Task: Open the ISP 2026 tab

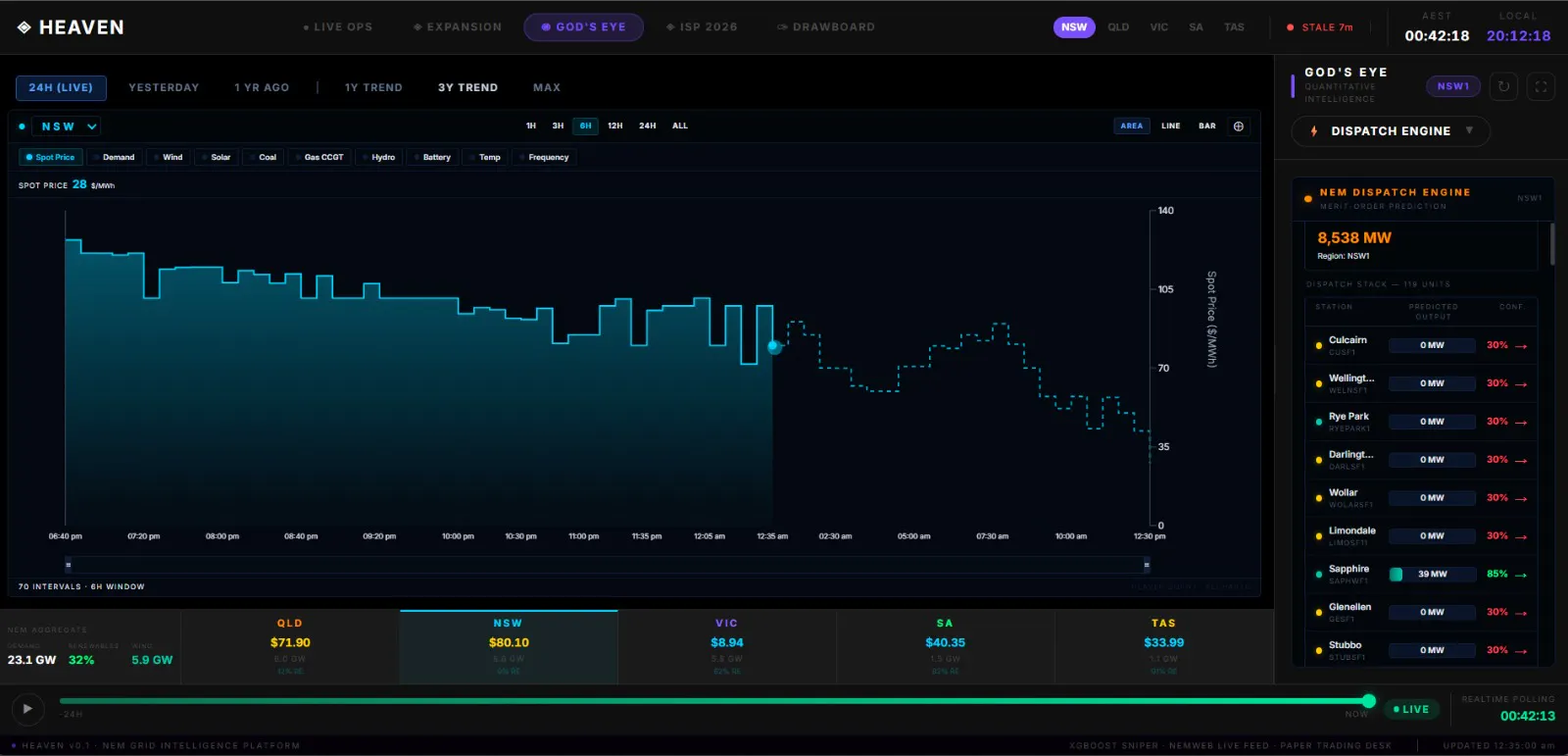Action: click(x=702, y=27)
